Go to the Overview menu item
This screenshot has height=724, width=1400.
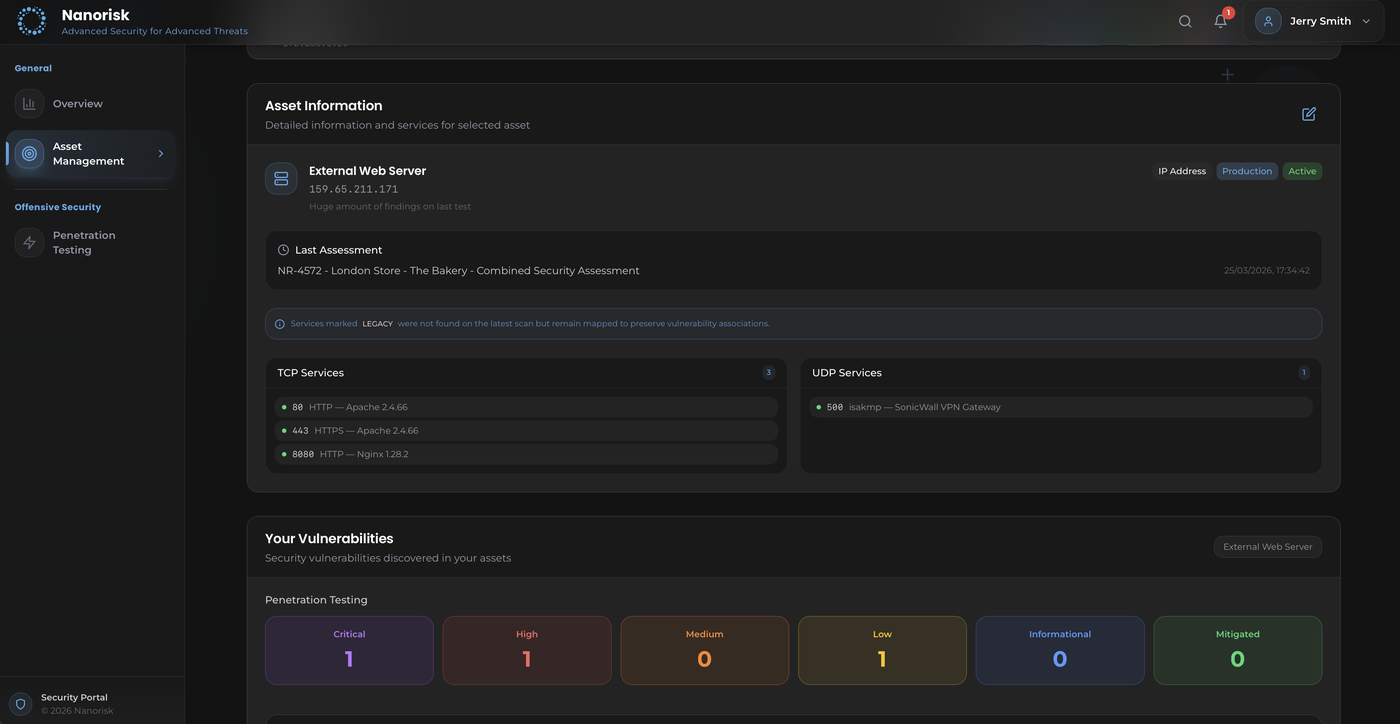click(x=77, y=103)
